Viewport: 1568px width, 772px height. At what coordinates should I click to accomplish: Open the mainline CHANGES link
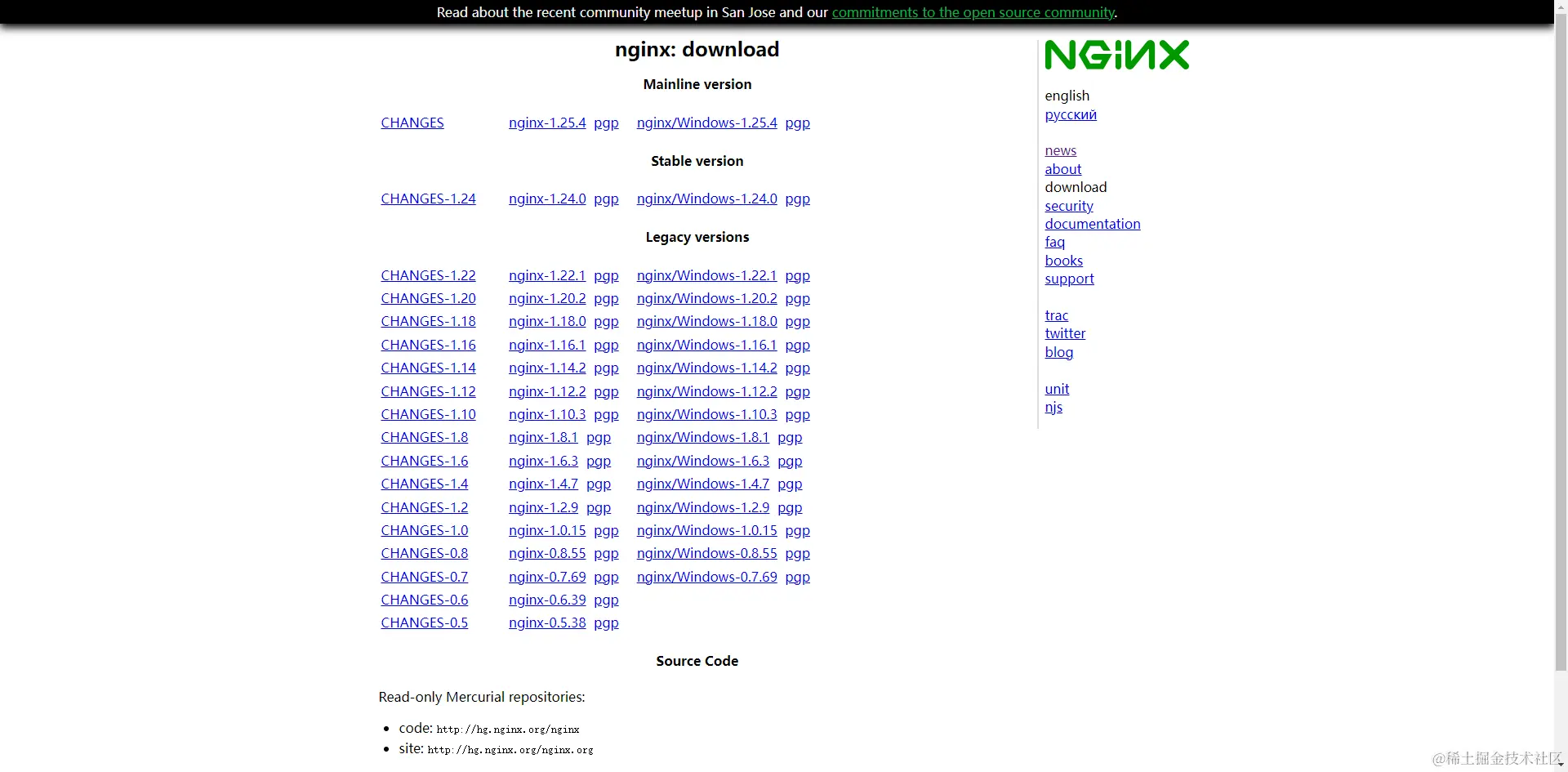(x=412, y=123)
